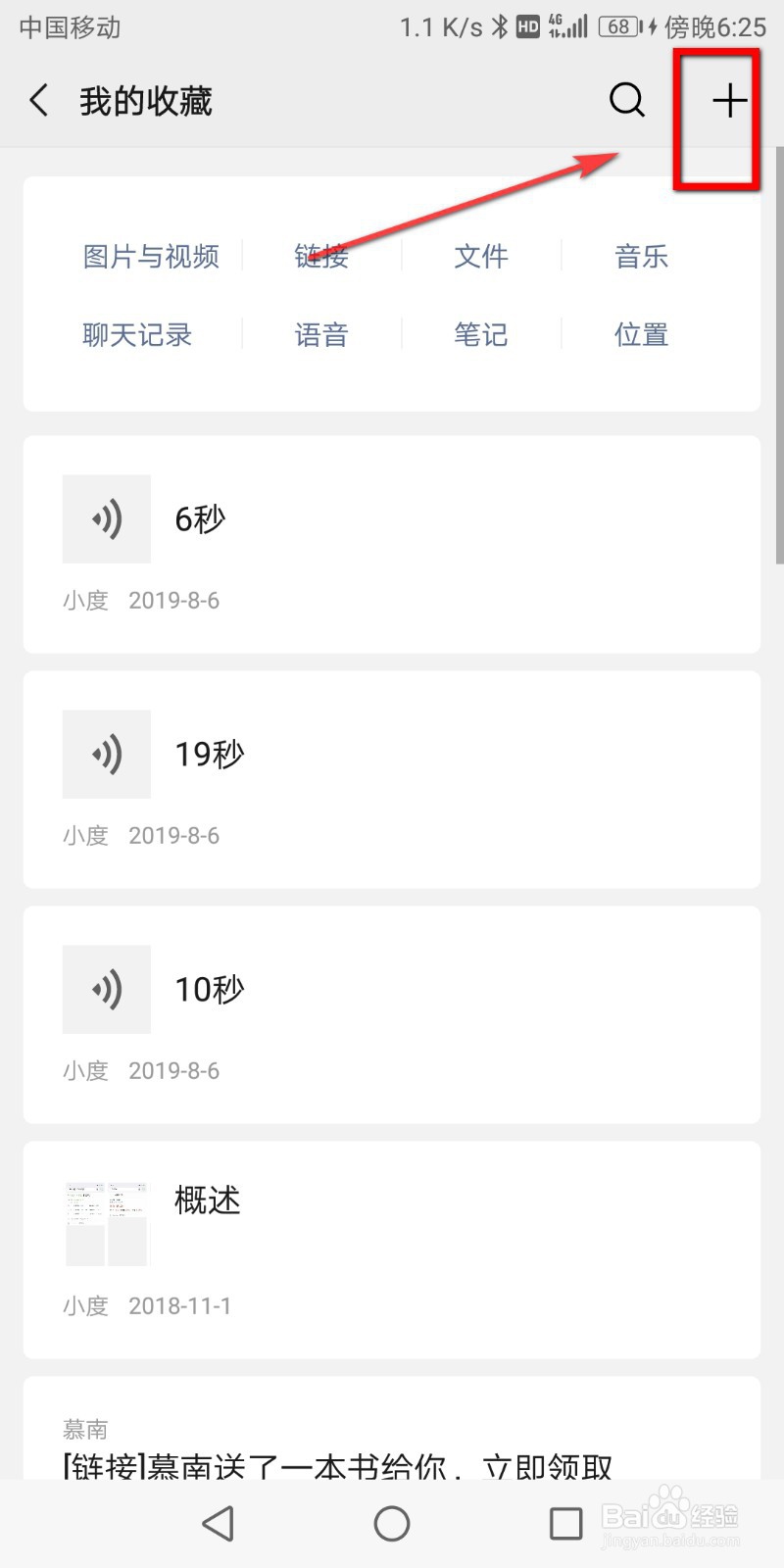The height and width of the screenshot is (1568, 784).
Task: Tap the recent apps square button
Action: [x=566, y=1524]
